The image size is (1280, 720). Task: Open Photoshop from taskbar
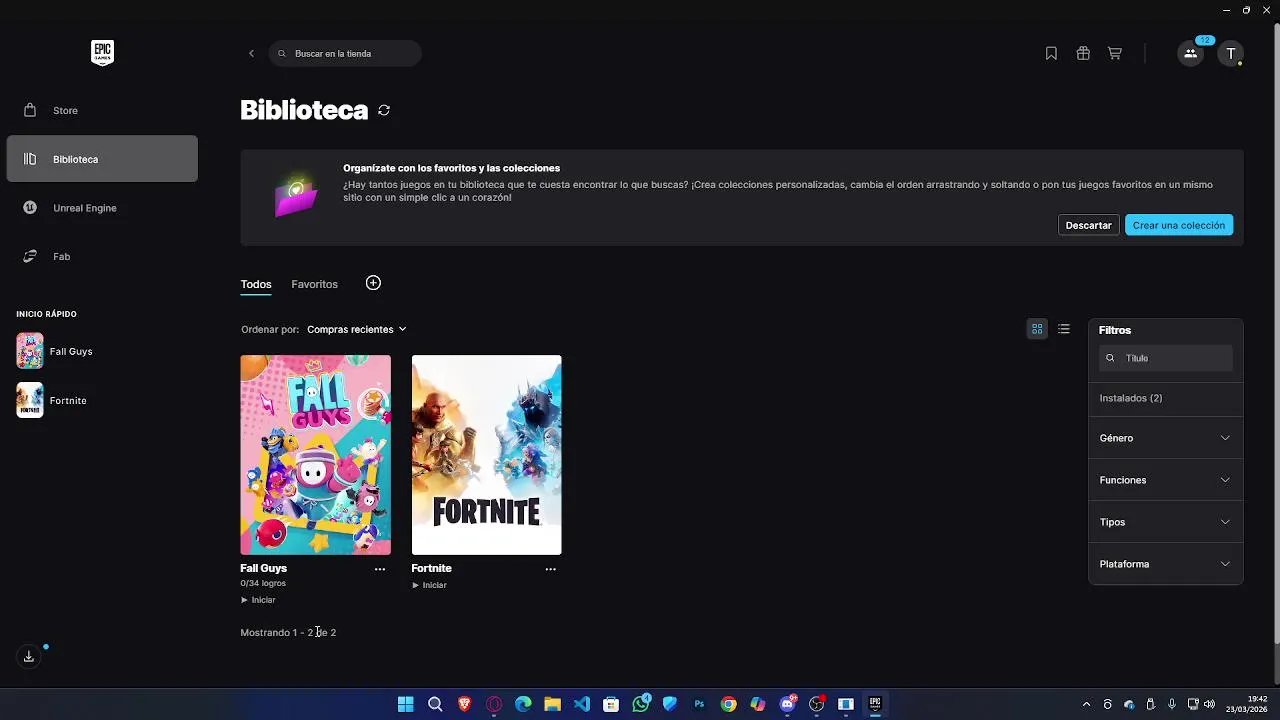[x=699, y=704]
